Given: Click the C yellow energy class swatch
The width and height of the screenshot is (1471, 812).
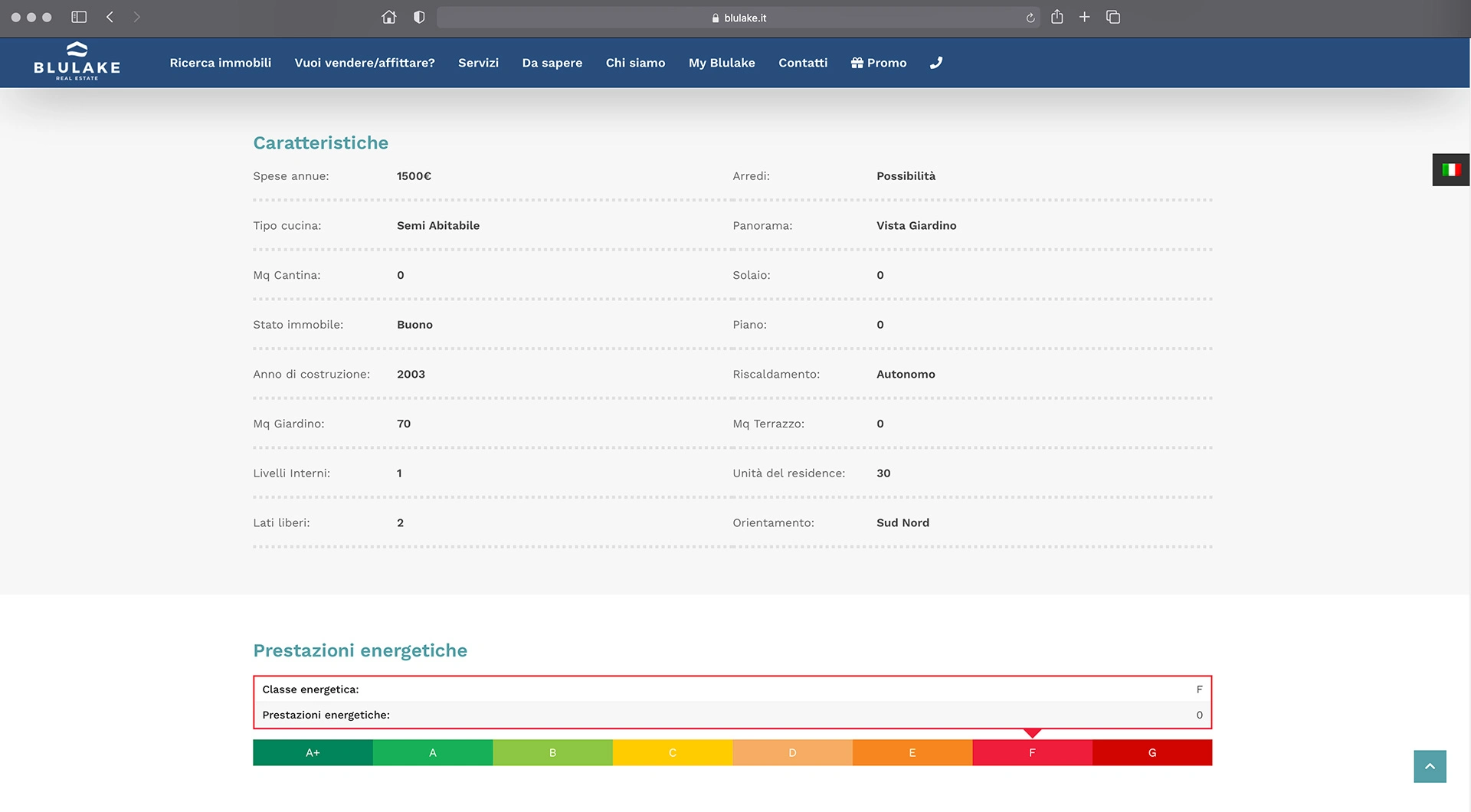Looking at the screenshot, I should click(673, 752).
